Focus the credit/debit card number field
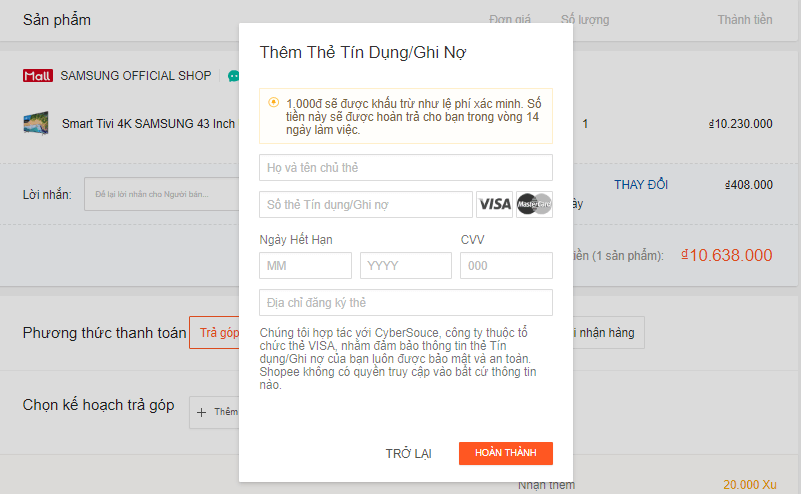This screenshot has height=494, width=801. pyautogui.click(x=365, y=204)
